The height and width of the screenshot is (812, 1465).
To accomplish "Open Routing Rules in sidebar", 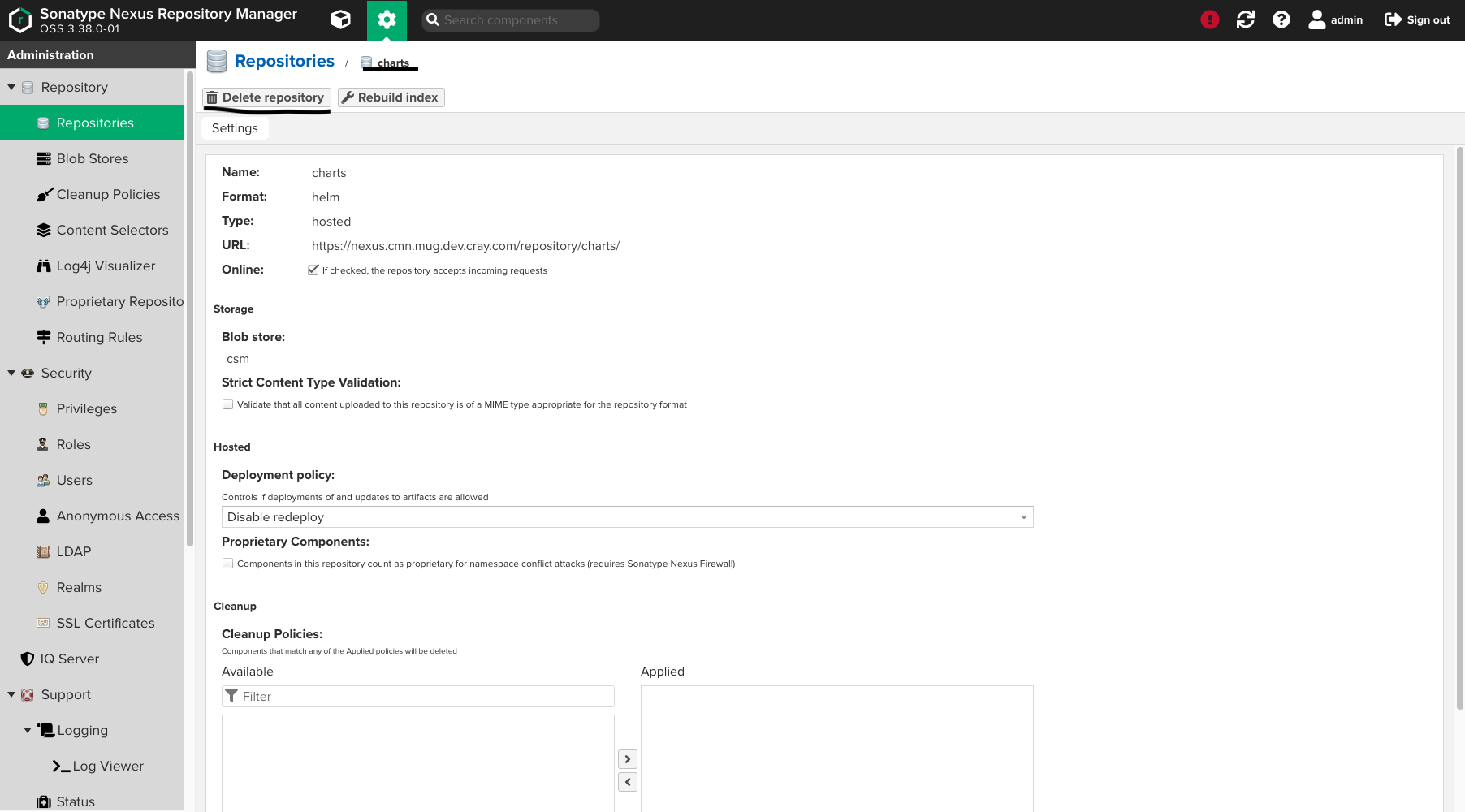I will (x=92, y=337).
